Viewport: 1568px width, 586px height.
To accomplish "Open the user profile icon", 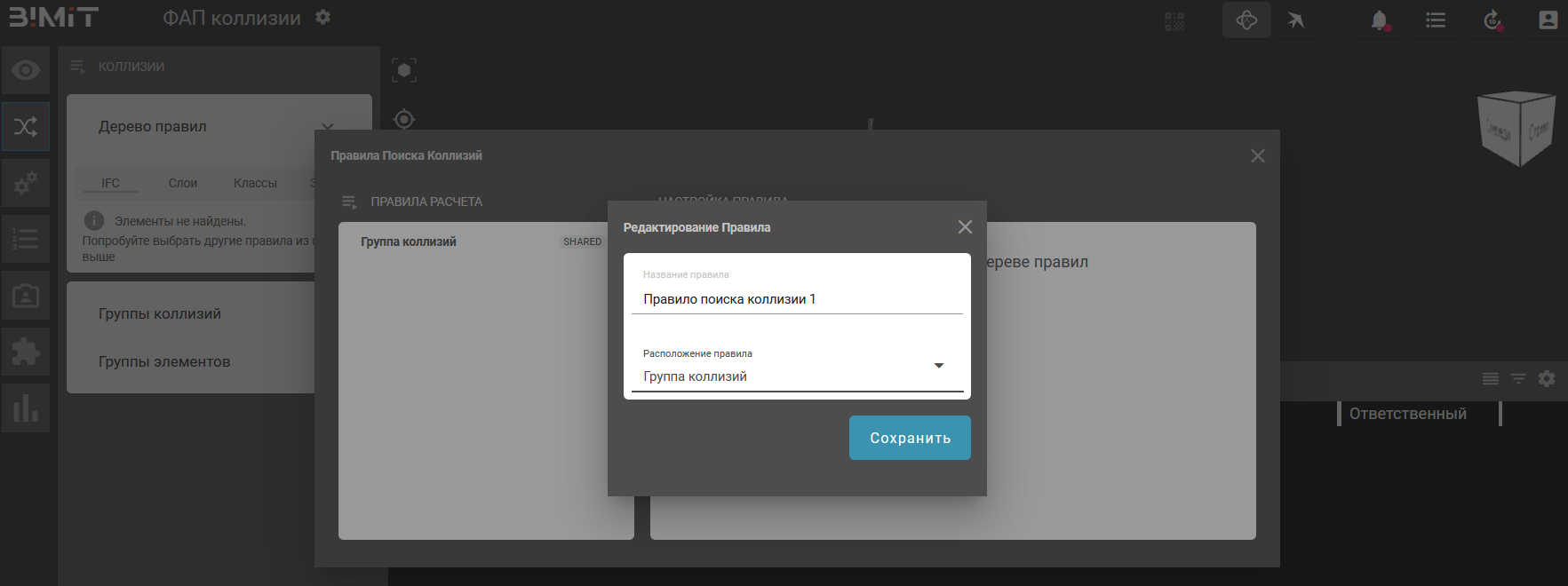I will click(1548, 20).
